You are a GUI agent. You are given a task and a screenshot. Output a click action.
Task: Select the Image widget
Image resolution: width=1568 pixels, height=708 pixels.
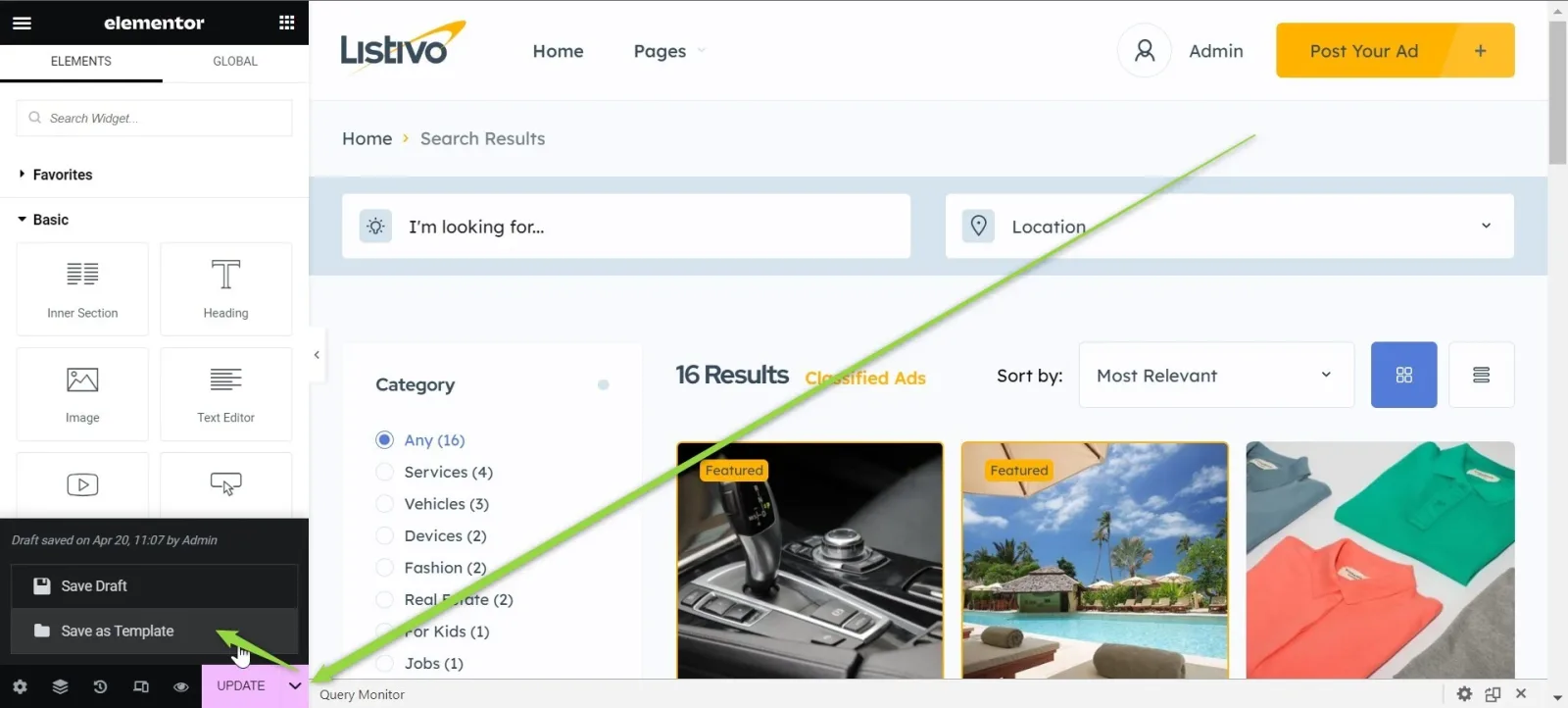(x=82, y=394)
